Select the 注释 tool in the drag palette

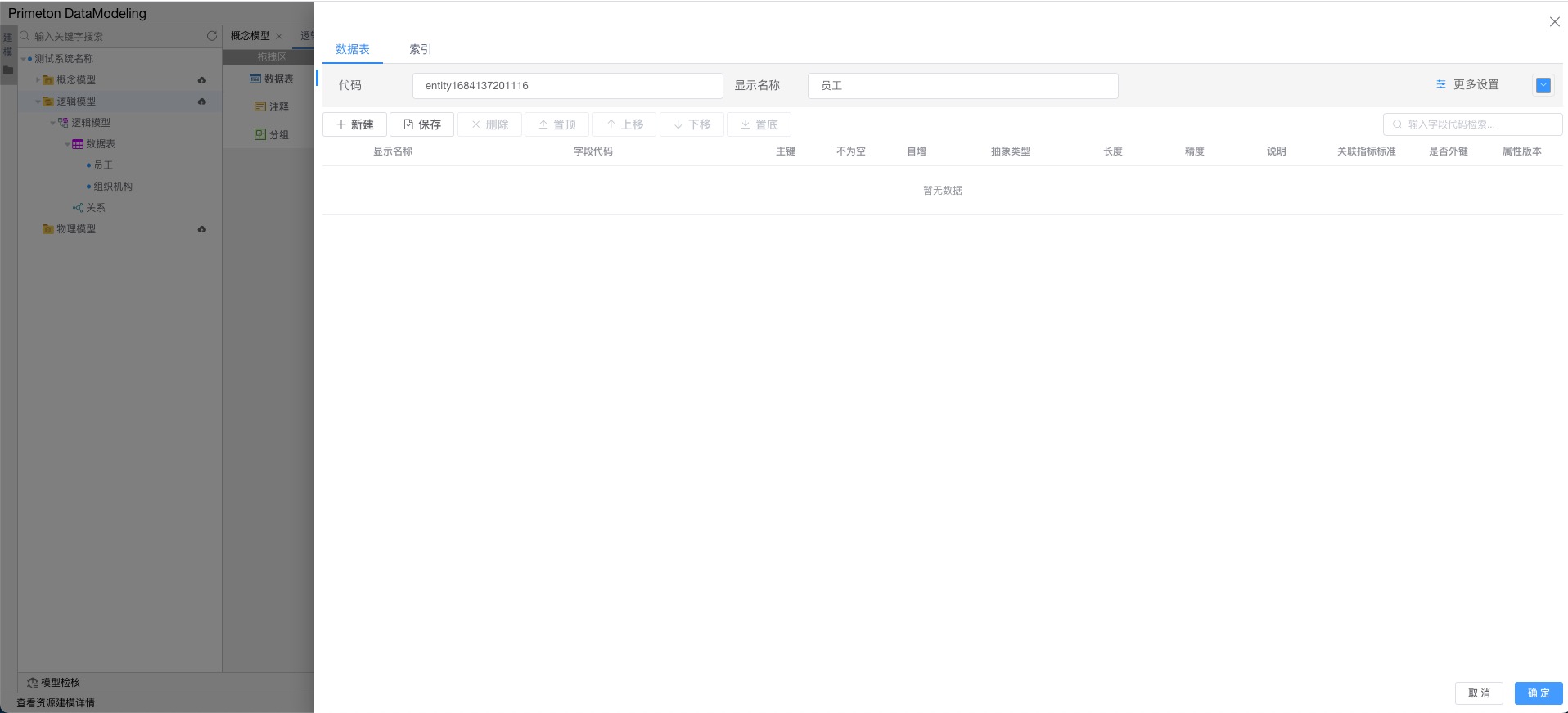(x=272, y=107)
